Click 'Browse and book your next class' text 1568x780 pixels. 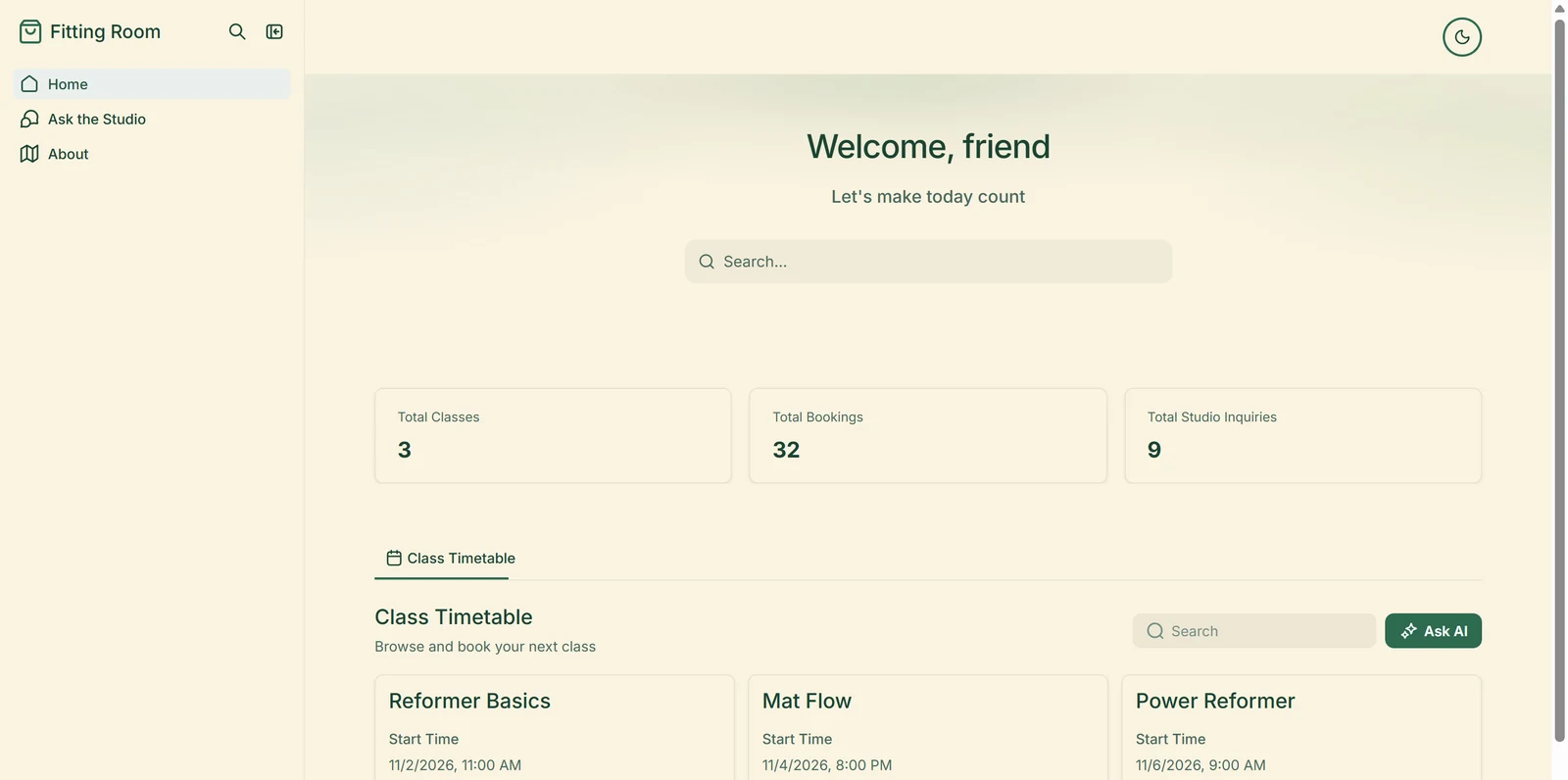[x=485, y=647]
